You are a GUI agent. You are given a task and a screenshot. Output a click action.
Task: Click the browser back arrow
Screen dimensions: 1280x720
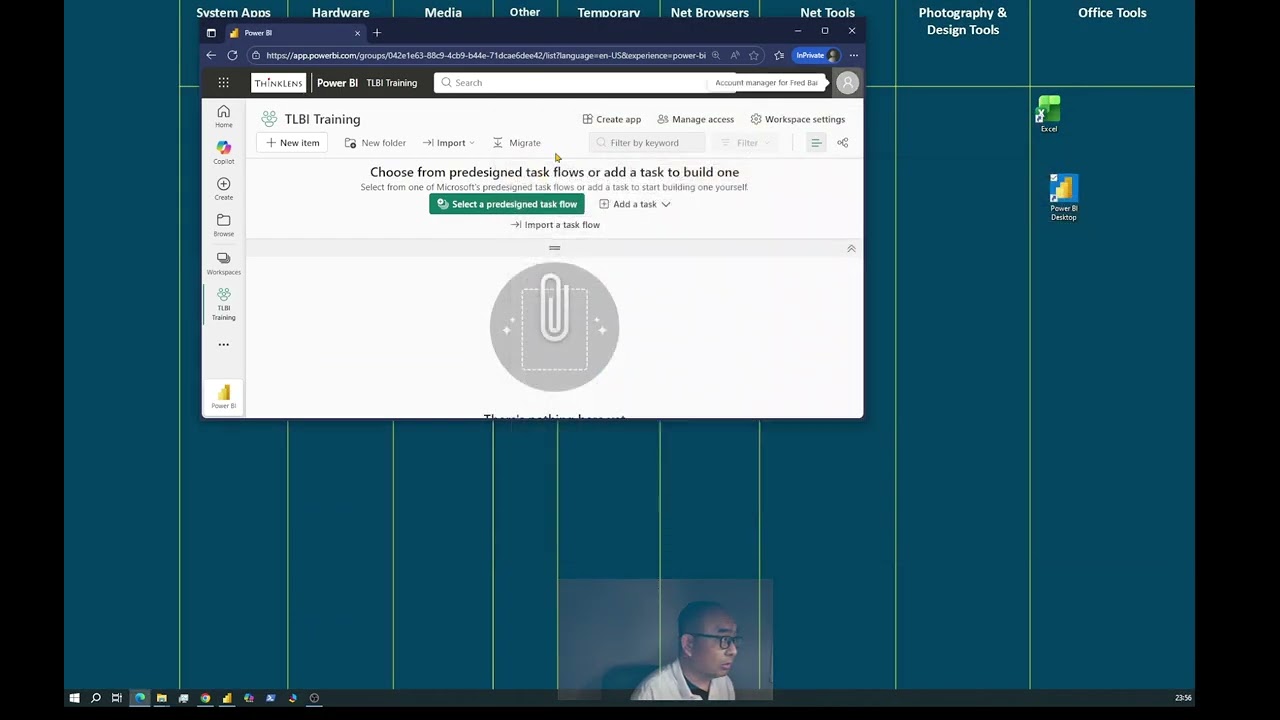point(211,55)
